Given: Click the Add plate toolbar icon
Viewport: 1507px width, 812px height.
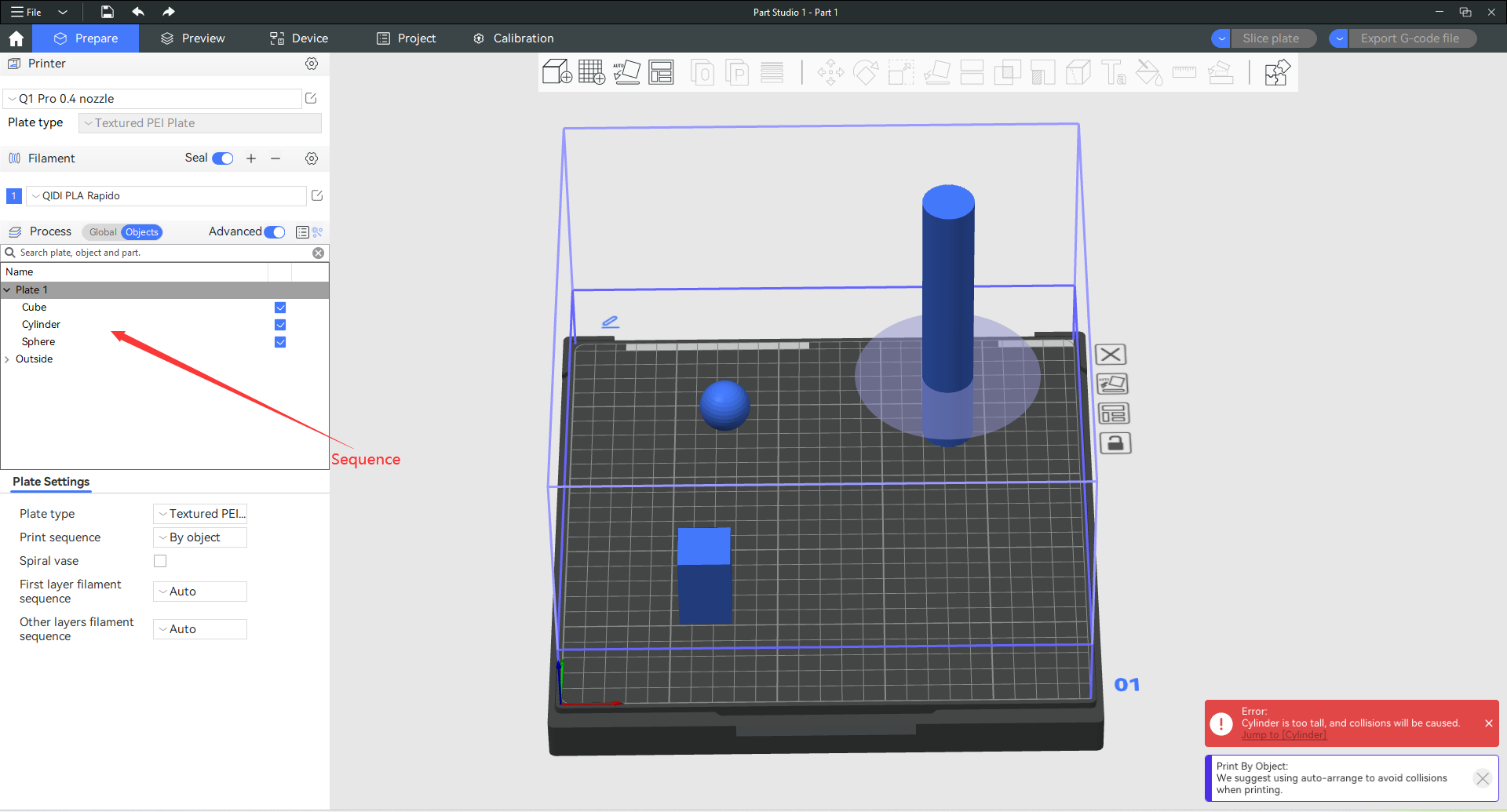Looking at the screenshot, I should pyautogui.click(x=591, y=72).
